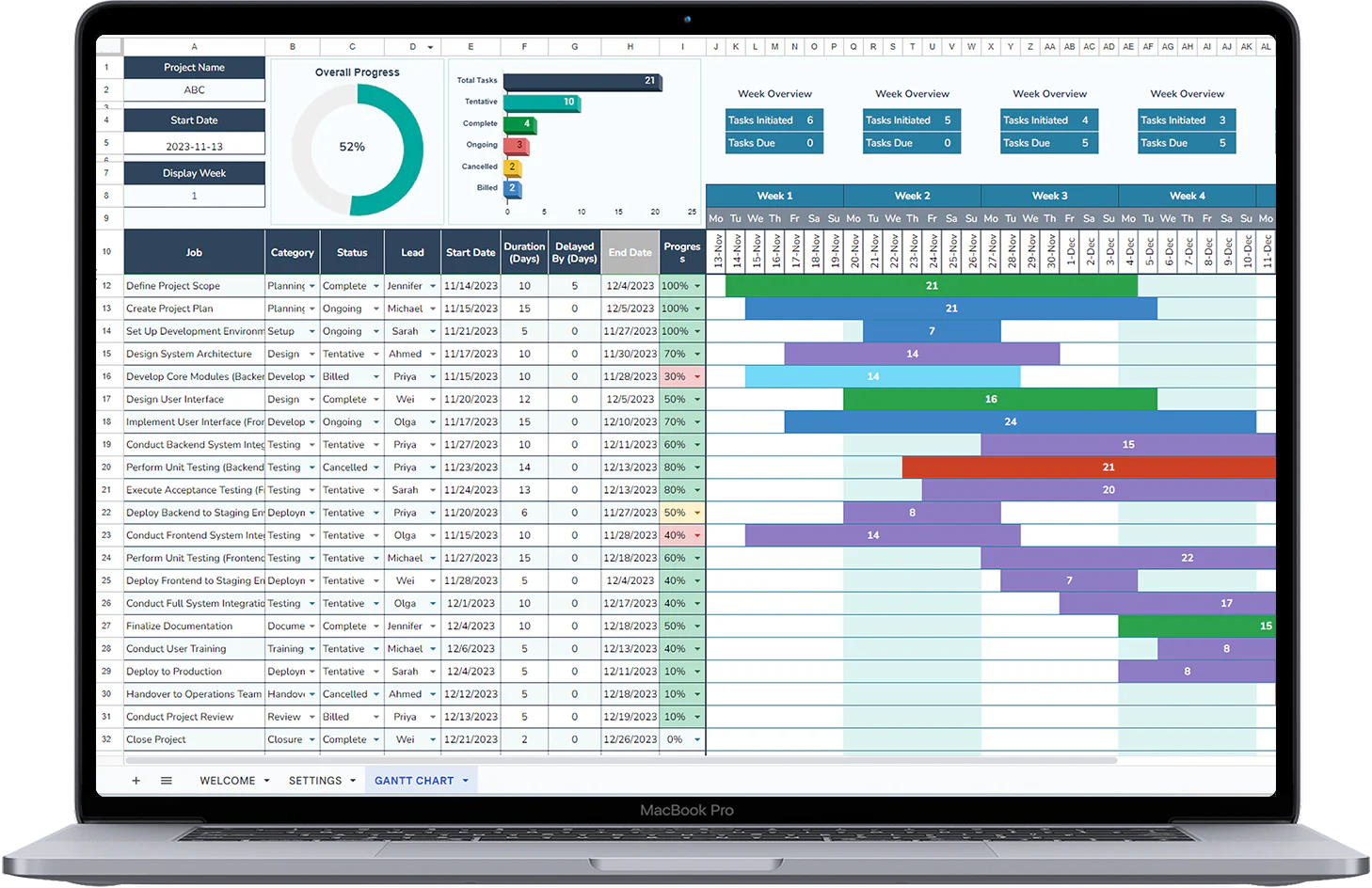Select the 12/26/2023 end date cell
The width and height of the screenshot is (1372, 888).
click(630, 739)
